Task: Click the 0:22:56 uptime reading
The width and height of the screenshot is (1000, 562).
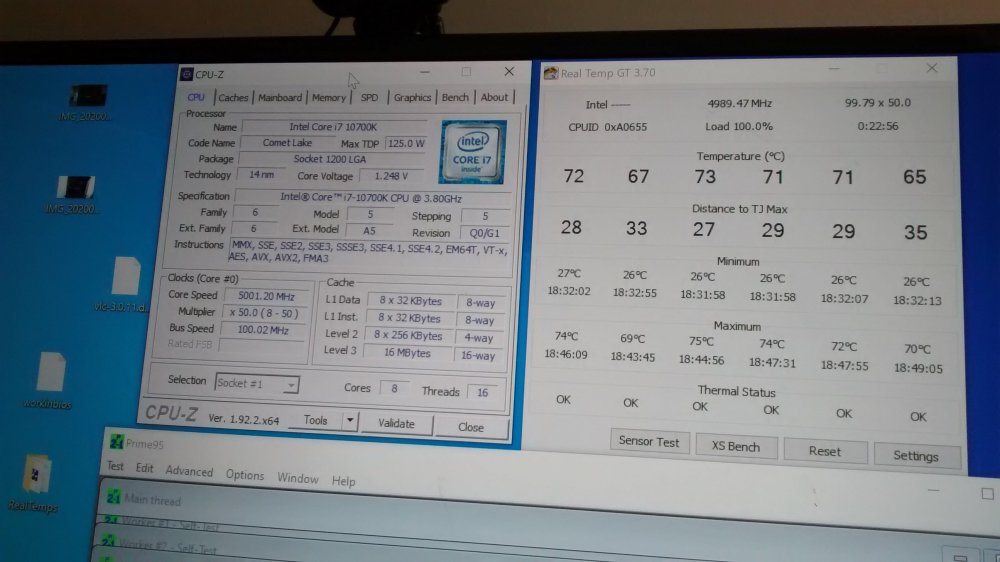Action: click(878, 126)
